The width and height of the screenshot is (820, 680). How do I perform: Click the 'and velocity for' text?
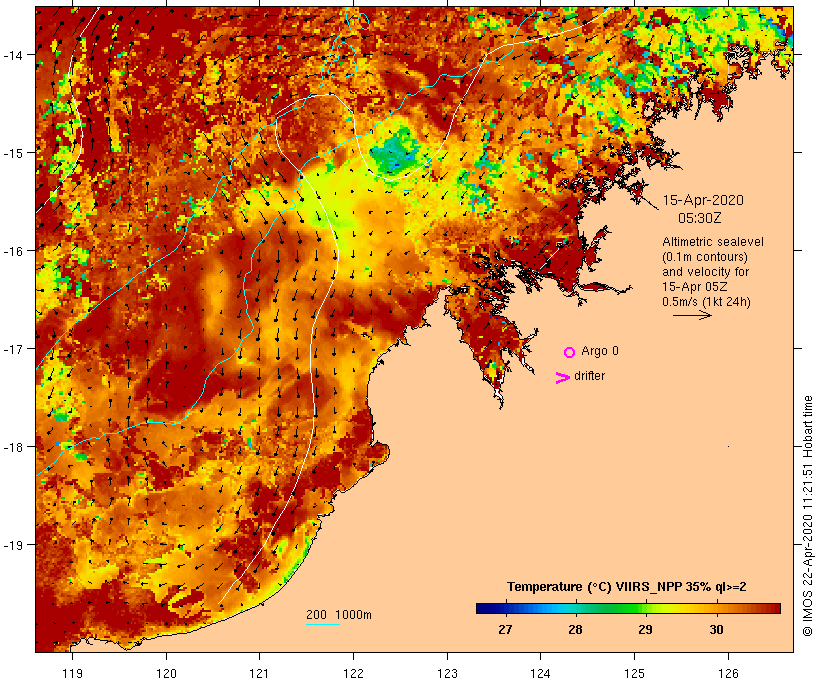coord(705,272)
